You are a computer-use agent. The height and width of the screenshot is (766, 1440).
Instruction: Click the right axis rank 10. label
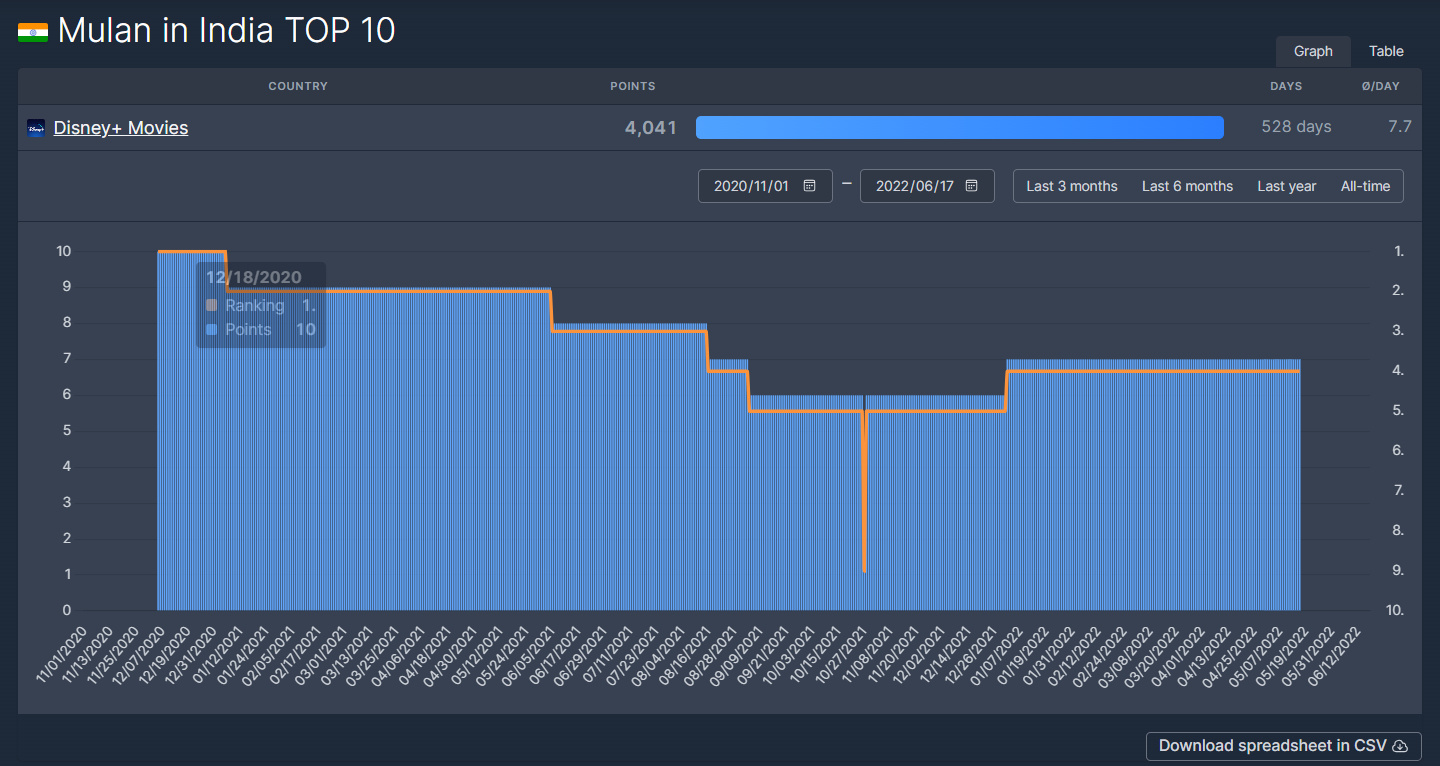(1397, 610)
